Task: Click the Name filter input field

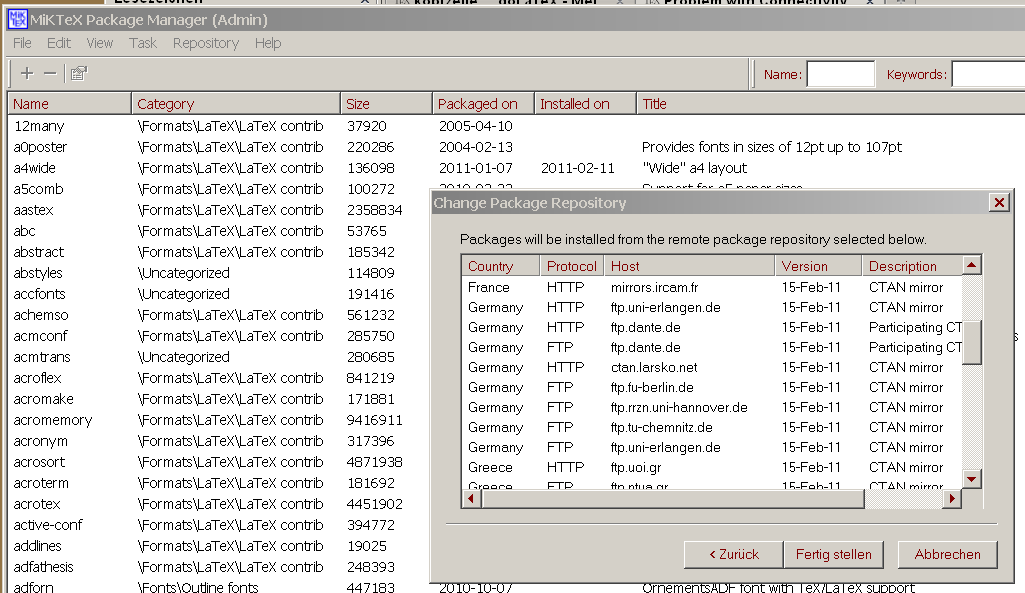Action: pyautogui.click(x=841, y=74)
